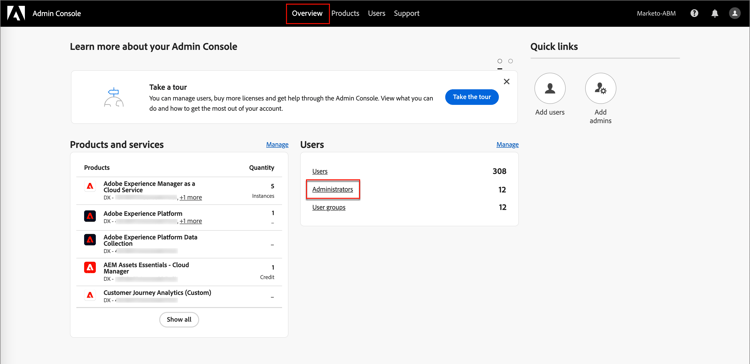Click the Take a tour illustration
This screenshot has height=364, width=750.
tap(114, 98)
